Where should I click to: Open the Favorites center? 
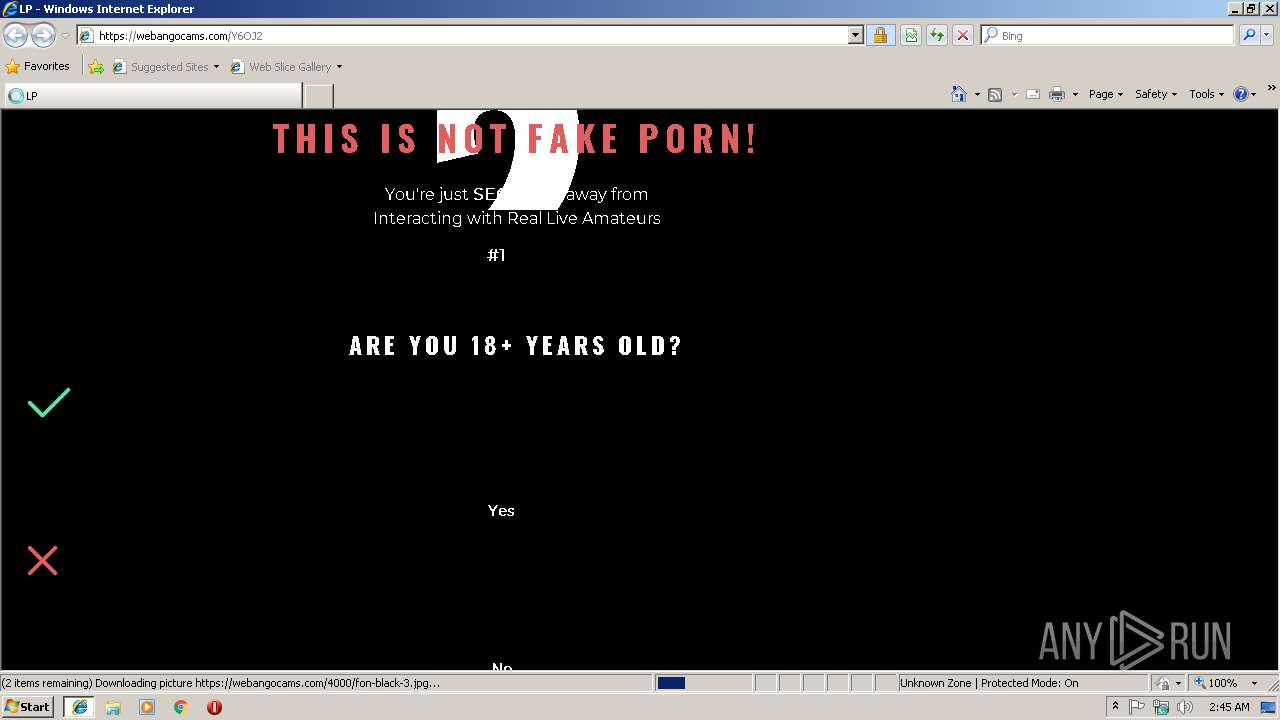38,67
